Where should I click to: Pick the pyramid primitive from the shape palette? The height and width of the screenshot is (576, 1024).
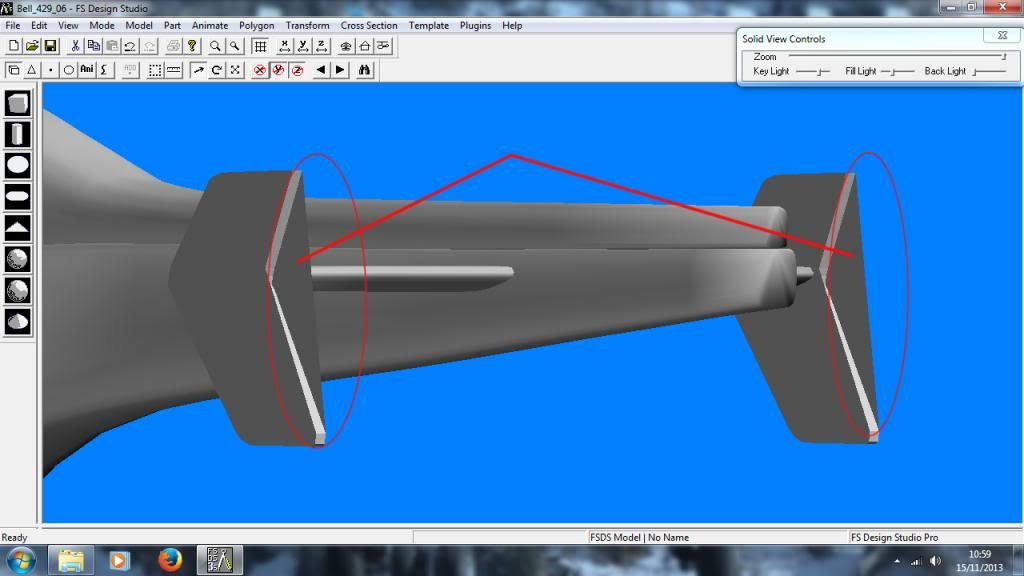15,227
